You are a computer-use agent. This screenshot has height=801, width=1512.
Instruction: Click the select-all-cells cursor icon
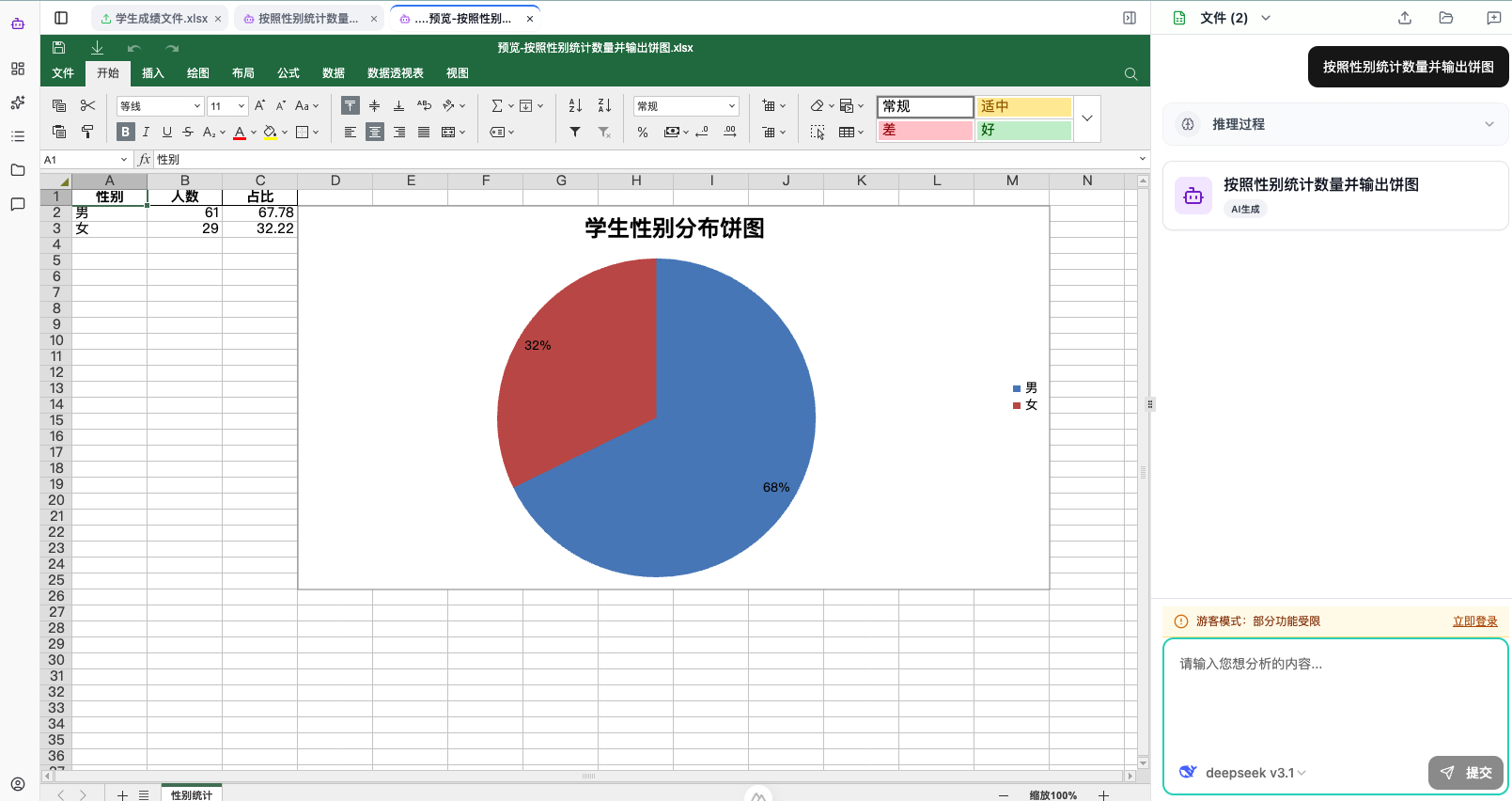click(x=818, y=132)
